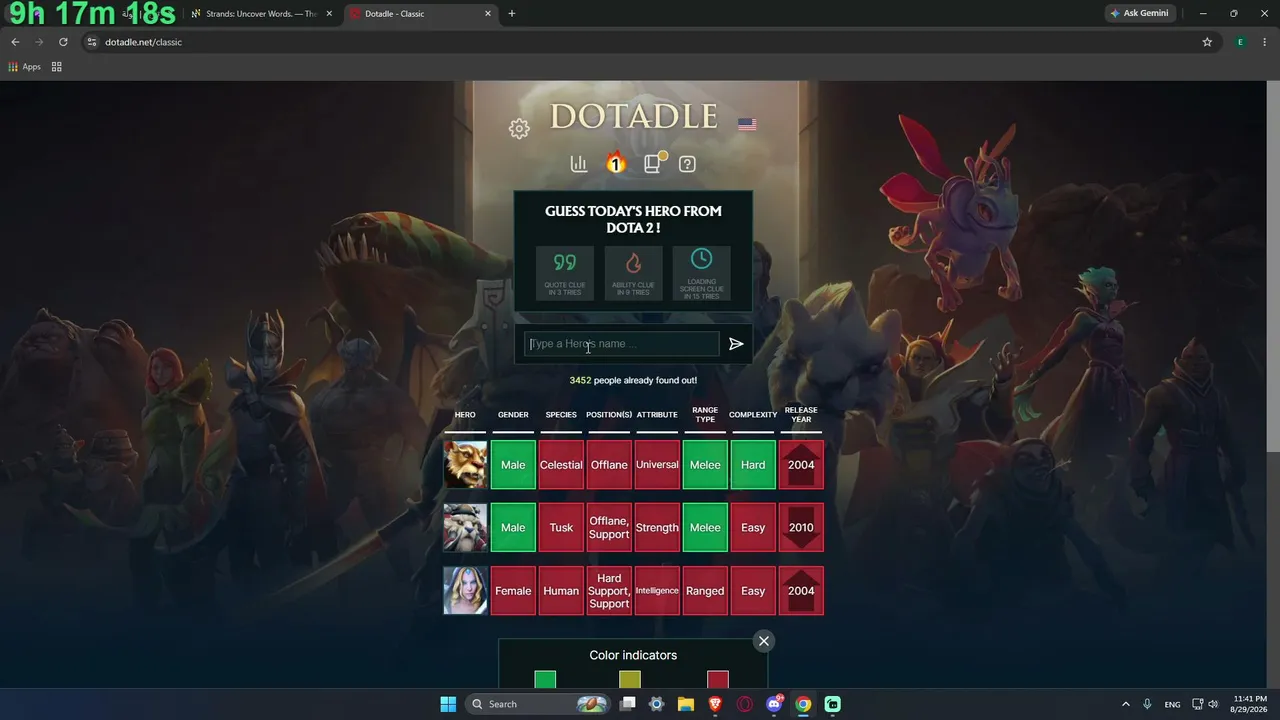Launch Brave browser from the taskbar
The height and width of the screenshot is (720, 1280).
pyautogui.click(x=715, y=704)
